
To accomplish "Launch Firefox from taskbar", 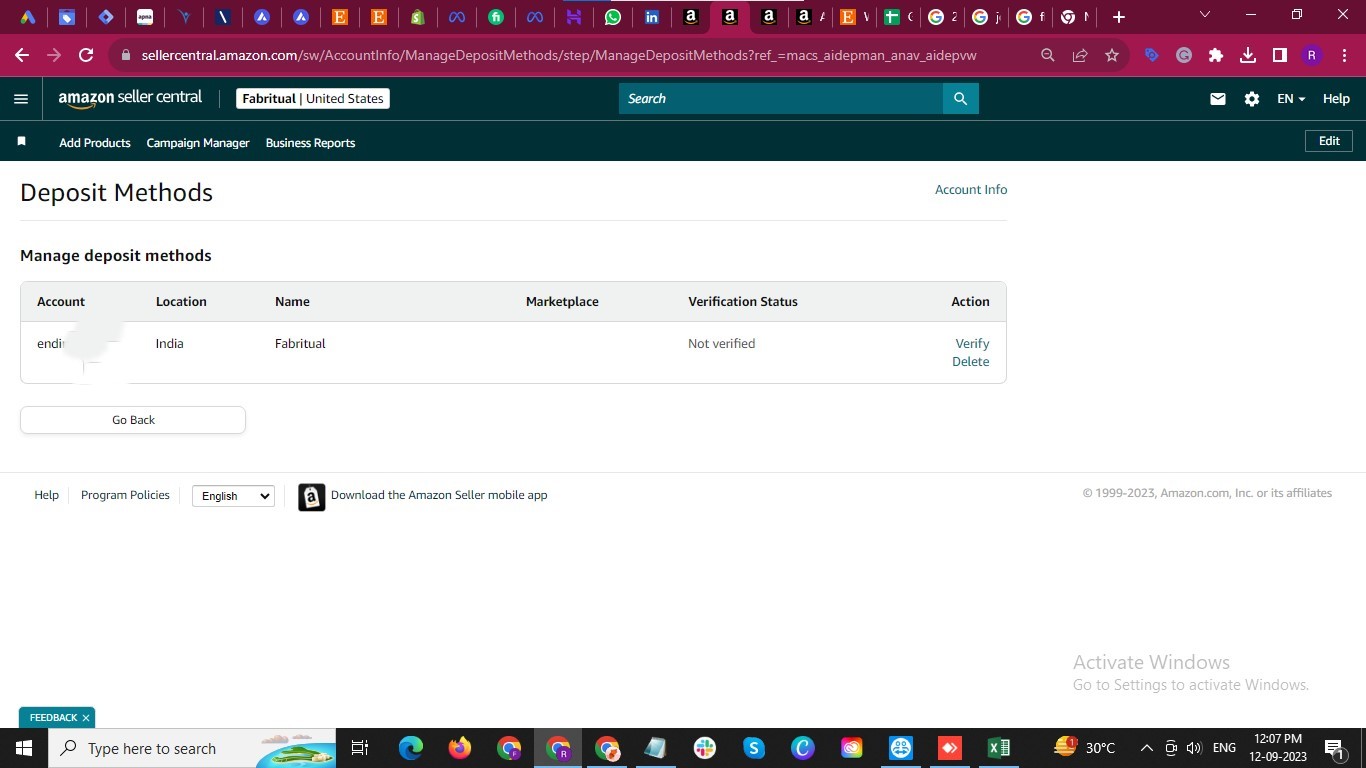I will [x=460, y=748].
